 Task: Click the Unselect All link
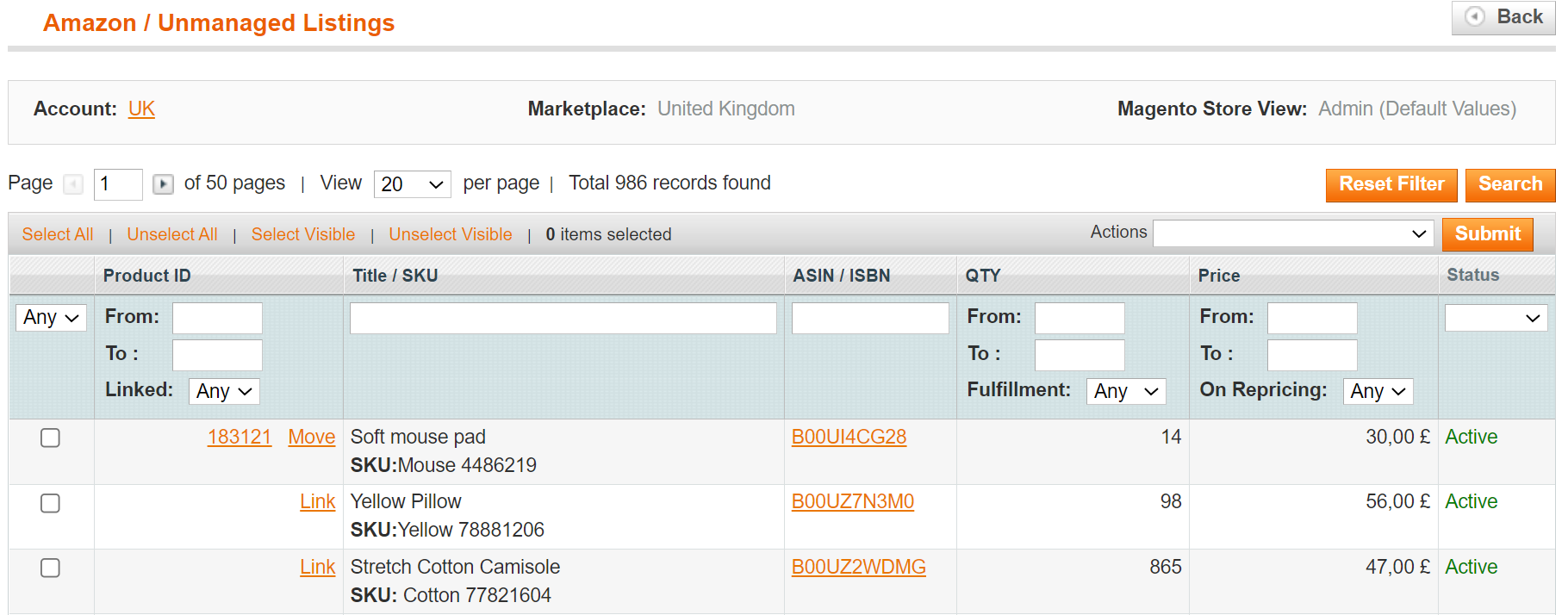(x=172, y=234)
